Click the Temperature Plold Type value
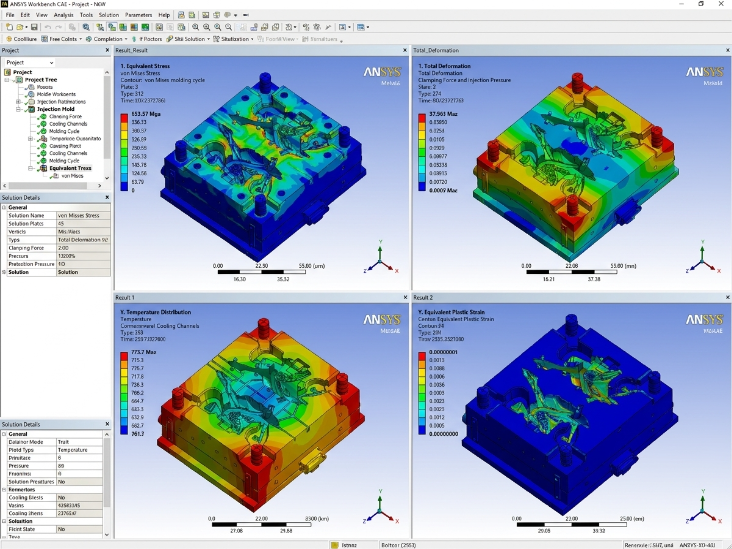The image size is (732, 549). point(79,450)
